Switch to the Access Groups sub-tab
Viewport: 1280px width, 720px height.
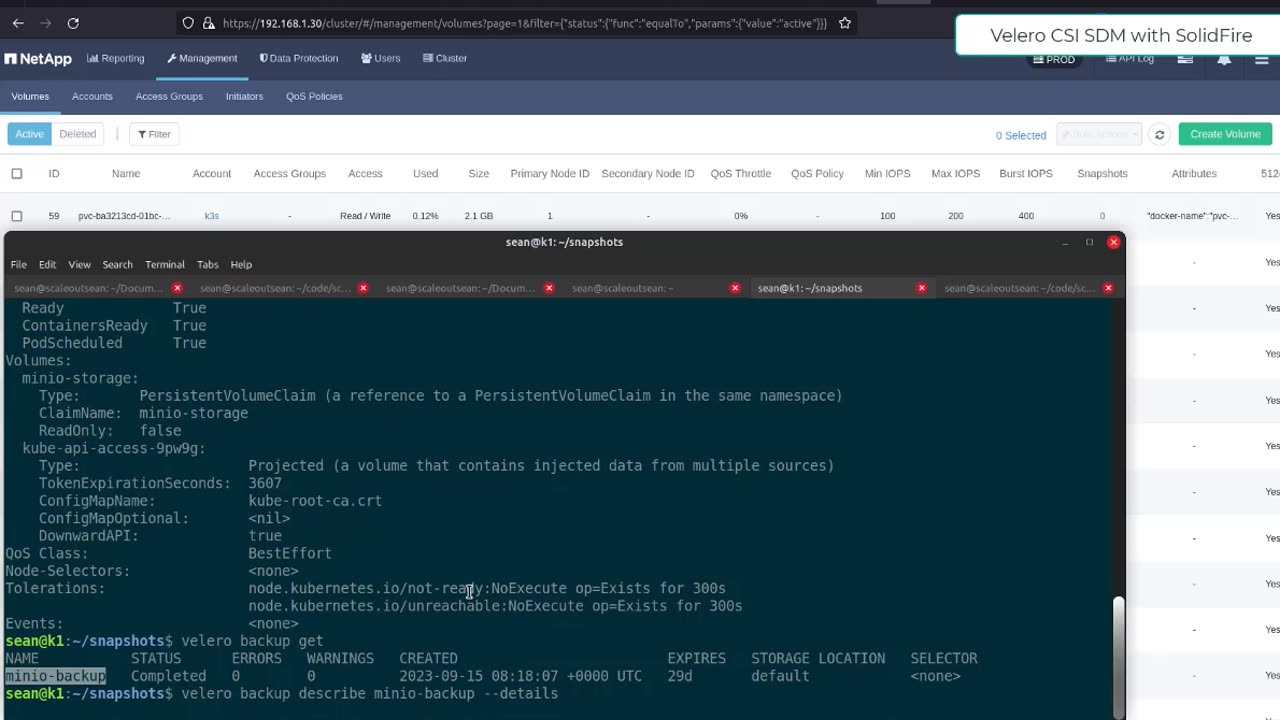(169, 96)
